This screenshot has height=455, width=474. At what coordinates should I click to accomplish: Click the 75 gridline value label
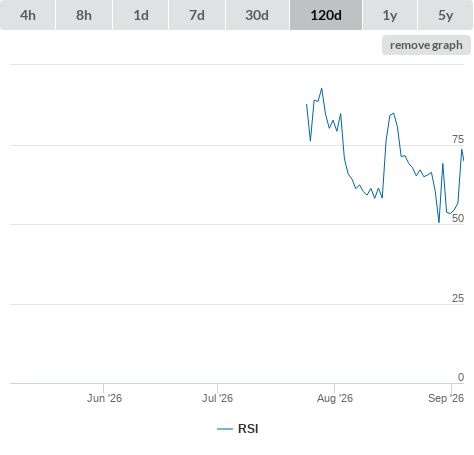[x=458, y=139]
